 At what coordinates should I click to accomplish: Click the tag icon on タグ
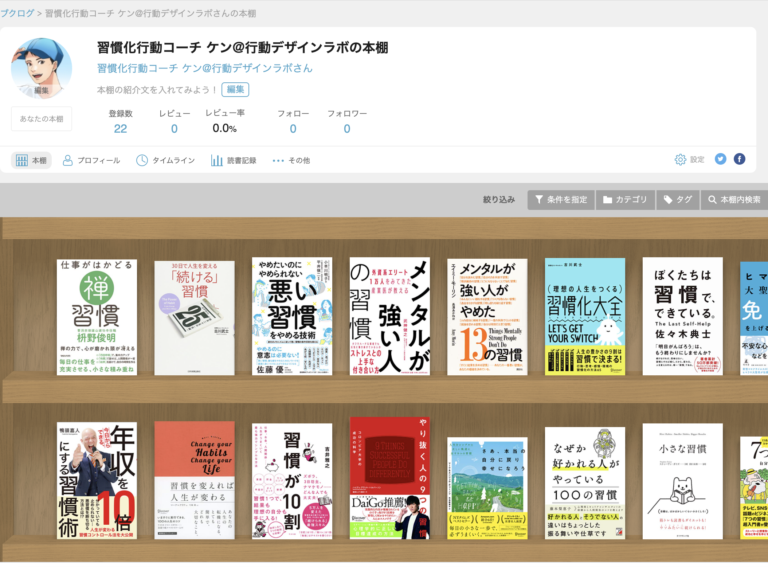[668, 200]
